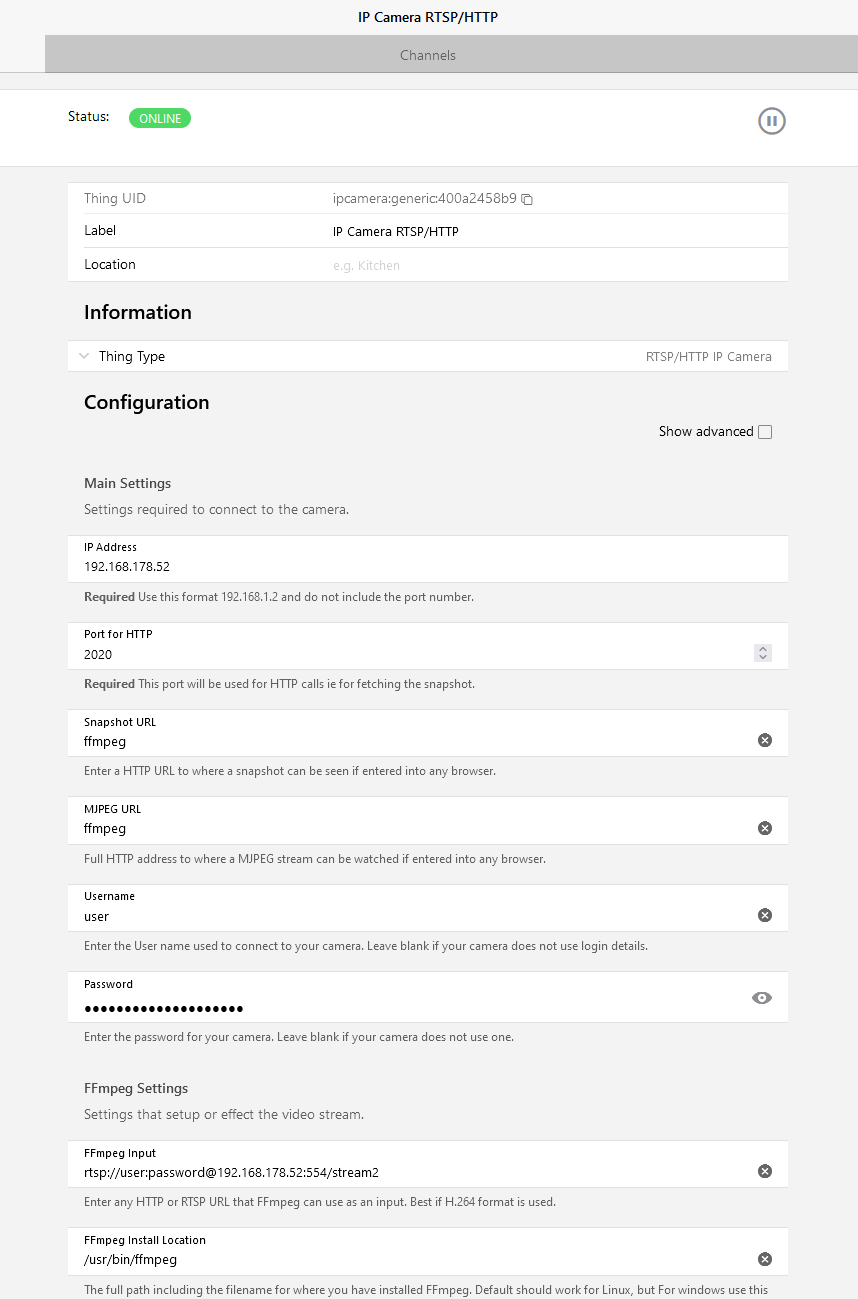Clear the MJPEG URL field
The height and width of the screenshot is (1299, 858).
pos(765,828)
